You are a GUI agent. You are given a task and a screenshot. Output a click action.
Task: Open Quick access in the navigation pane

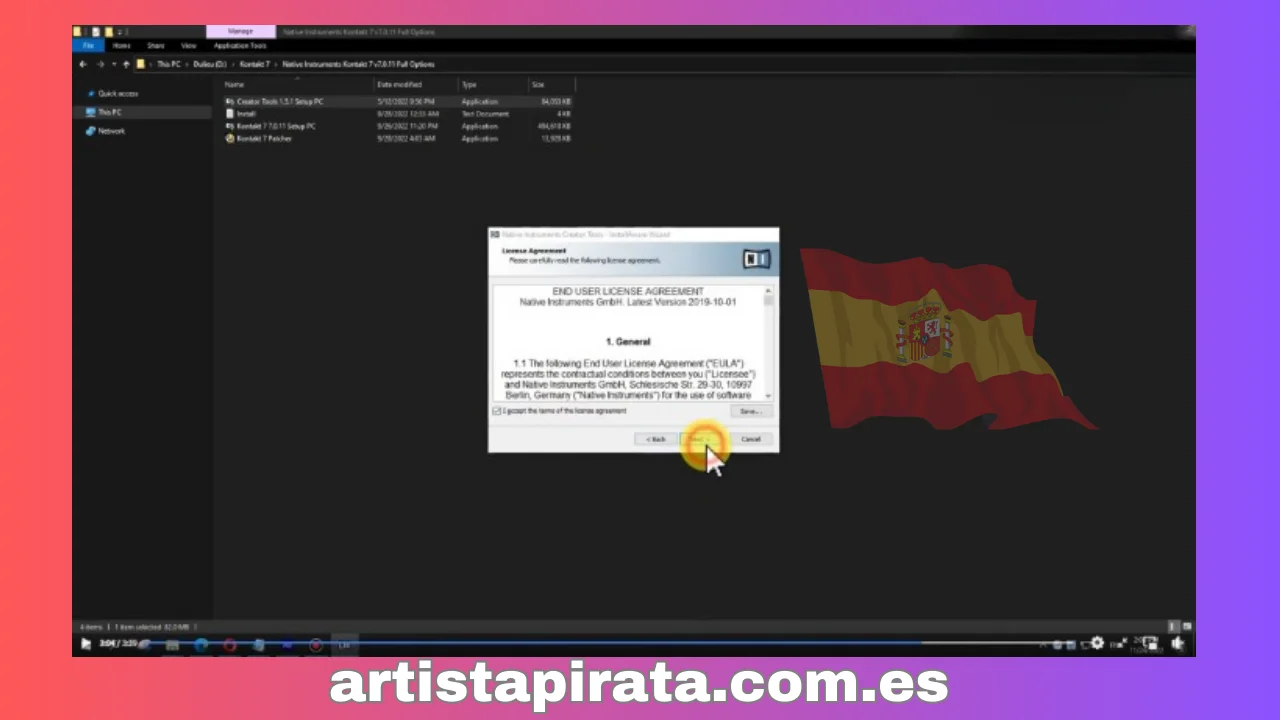(x=118, y=94)
